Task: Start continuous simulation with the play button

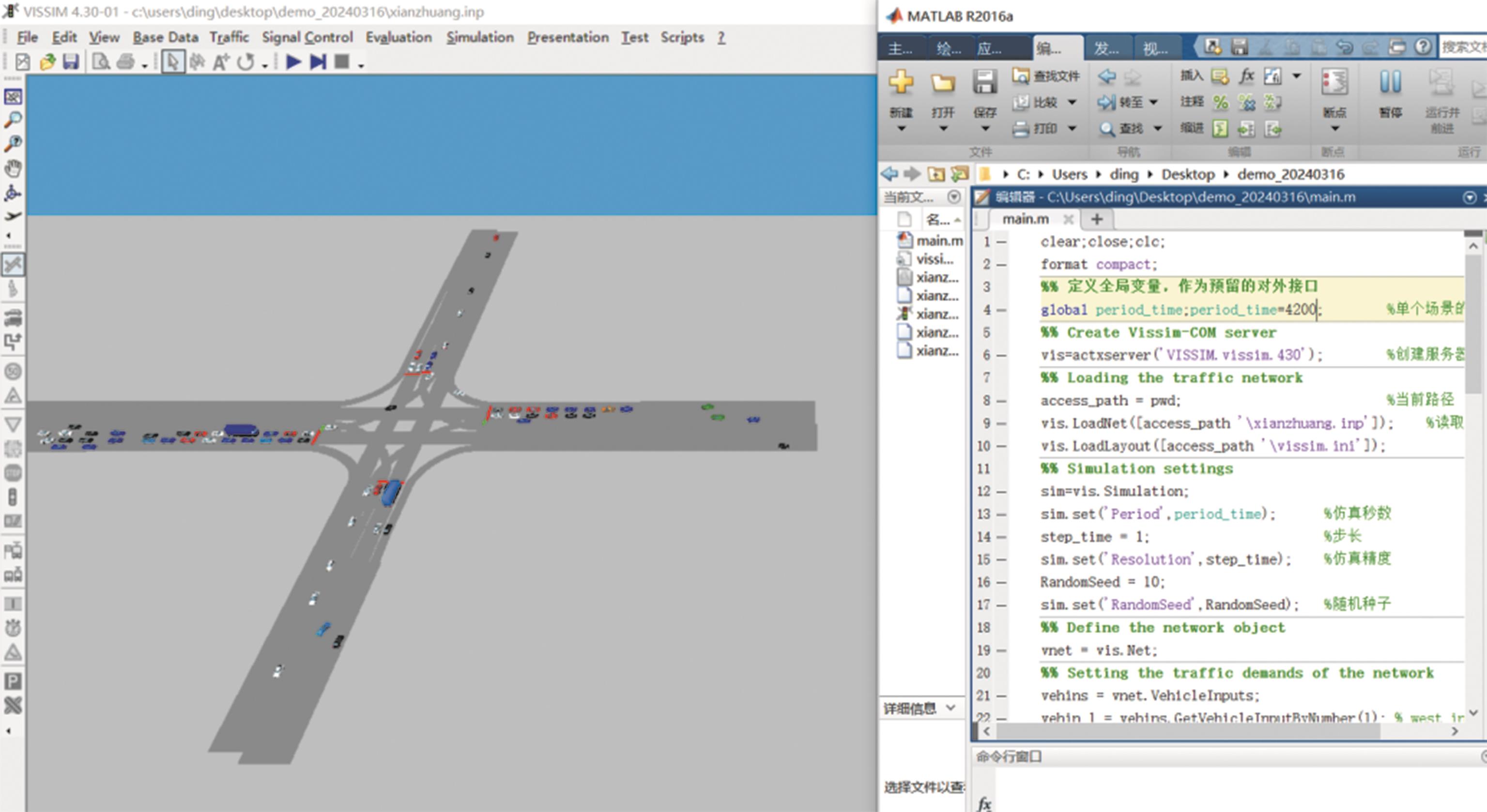Action: pyautogui.click(x=293, y=62)
